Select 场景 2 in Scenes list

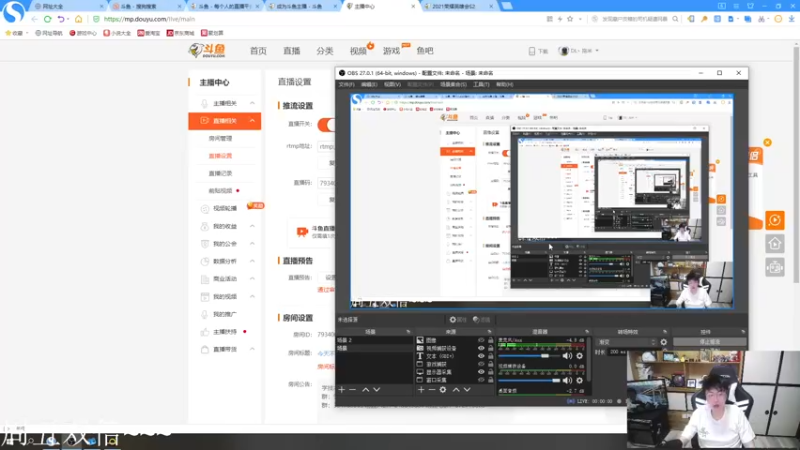pos(374,340)
